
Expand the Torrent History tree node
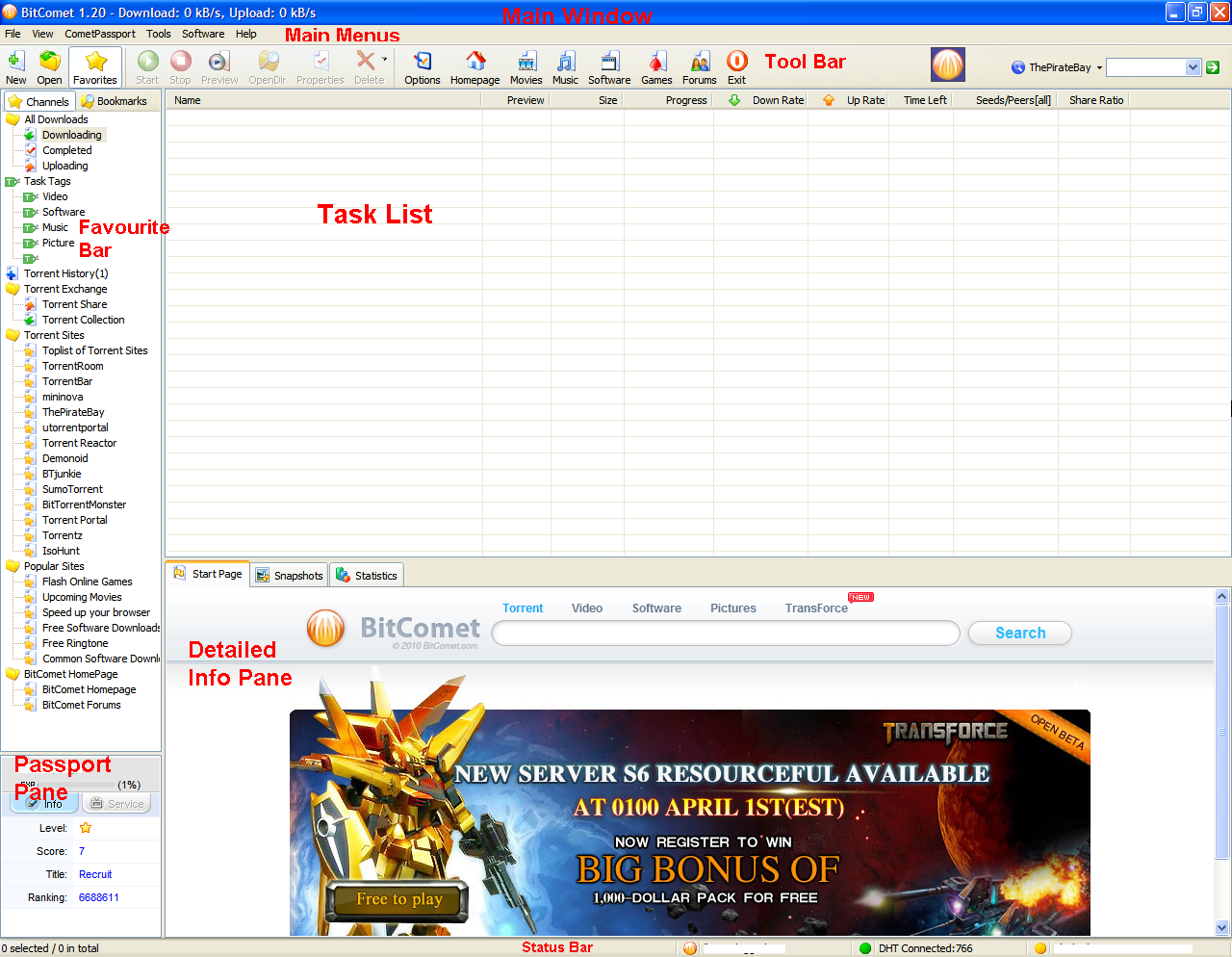[12, 273]
